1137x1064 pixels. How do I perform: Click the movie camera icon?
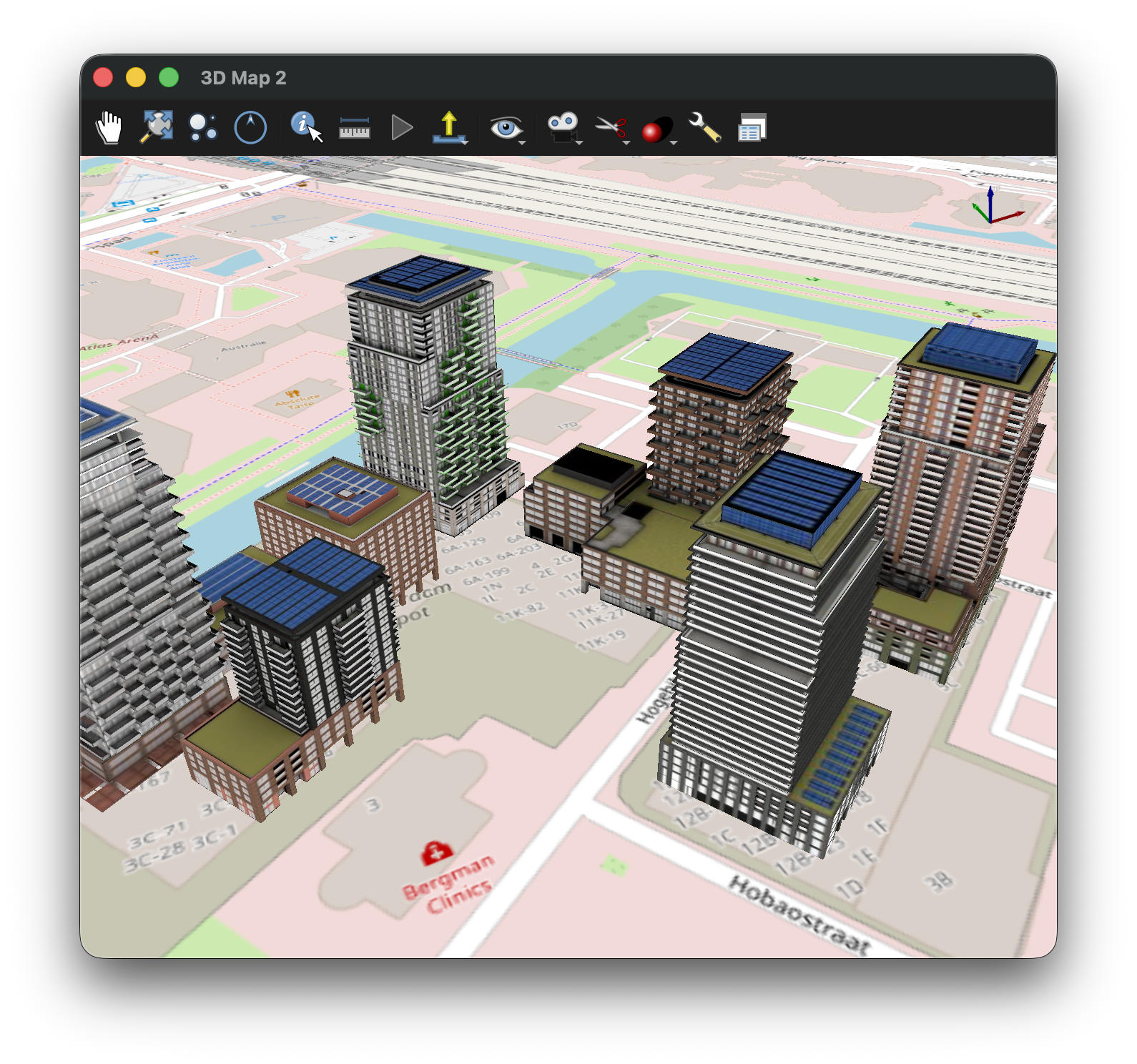coord(563,127)
